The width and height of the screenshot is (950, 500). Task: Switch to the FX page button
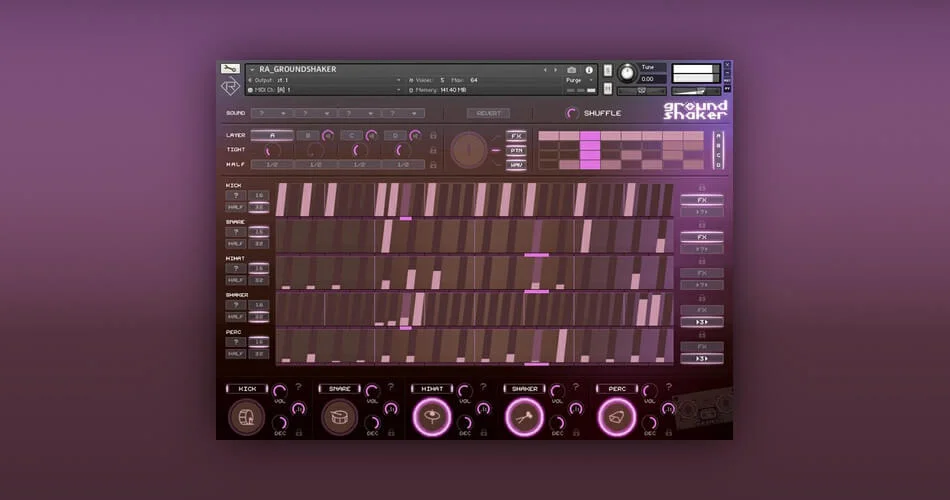pyautogui.click(x=516, y=136)
